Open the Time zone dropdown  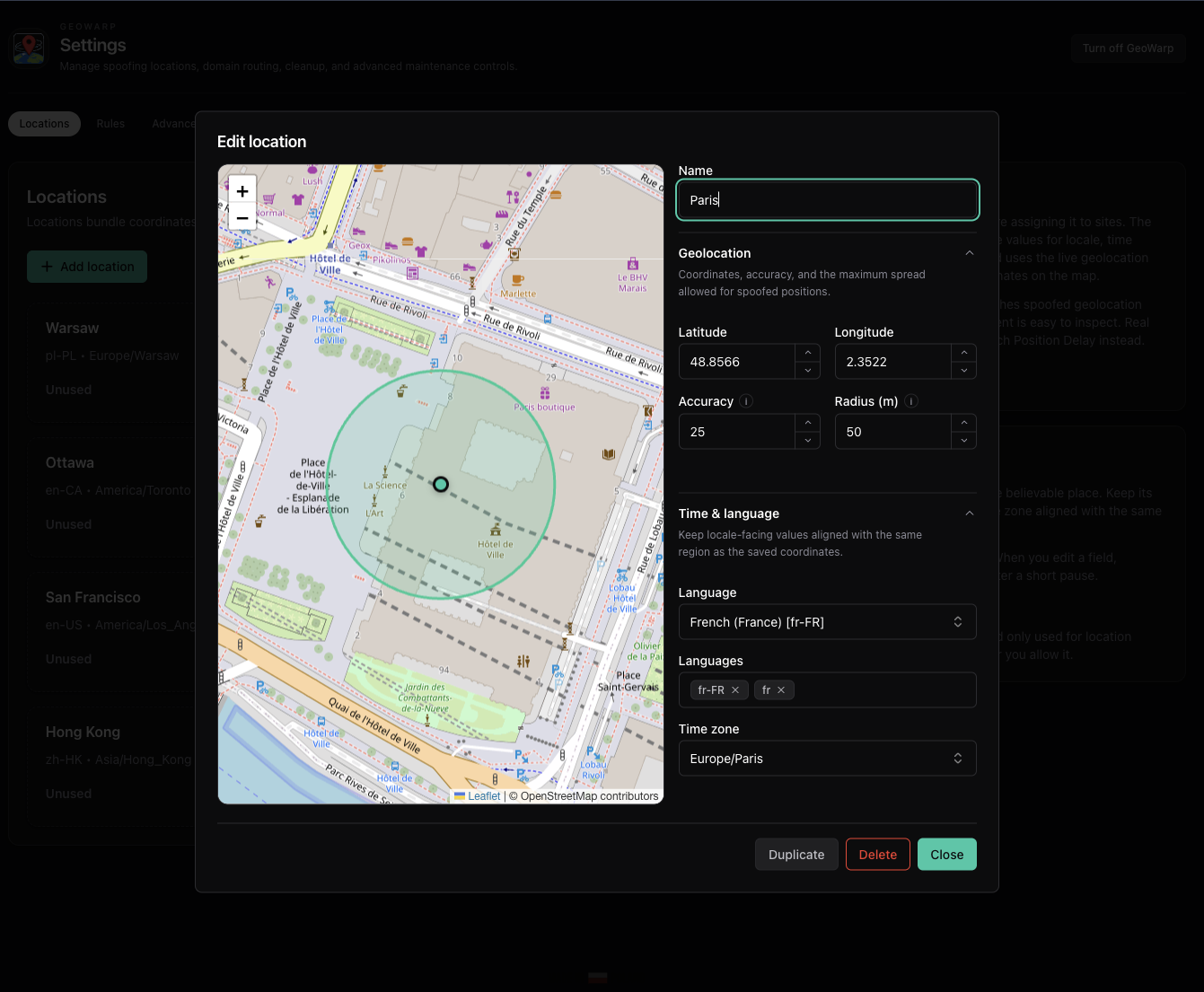point(827,758)
